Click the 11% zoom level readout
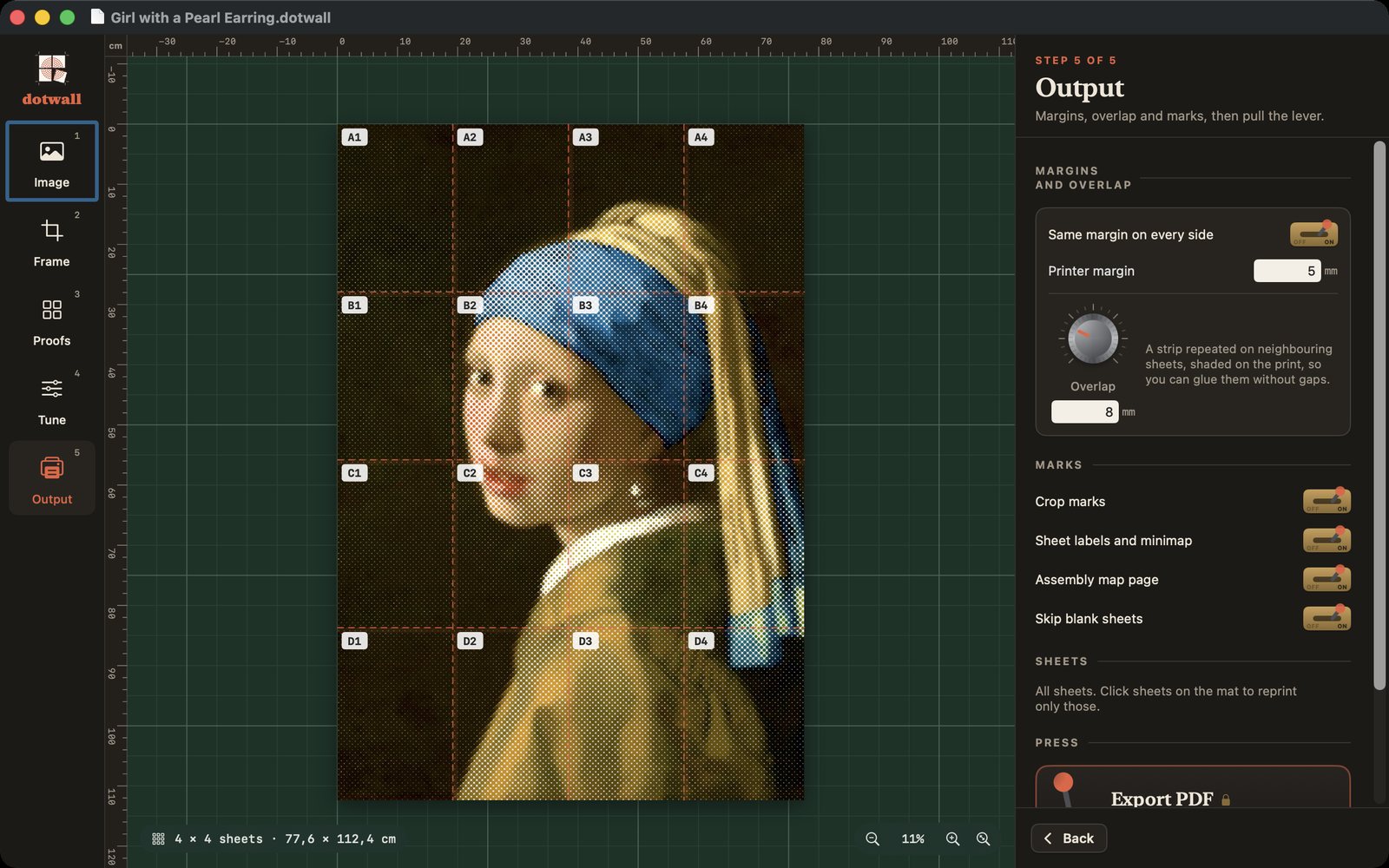Image resolution: width=1389 pixels, height=868 pixels. click(x=912, y=838)
